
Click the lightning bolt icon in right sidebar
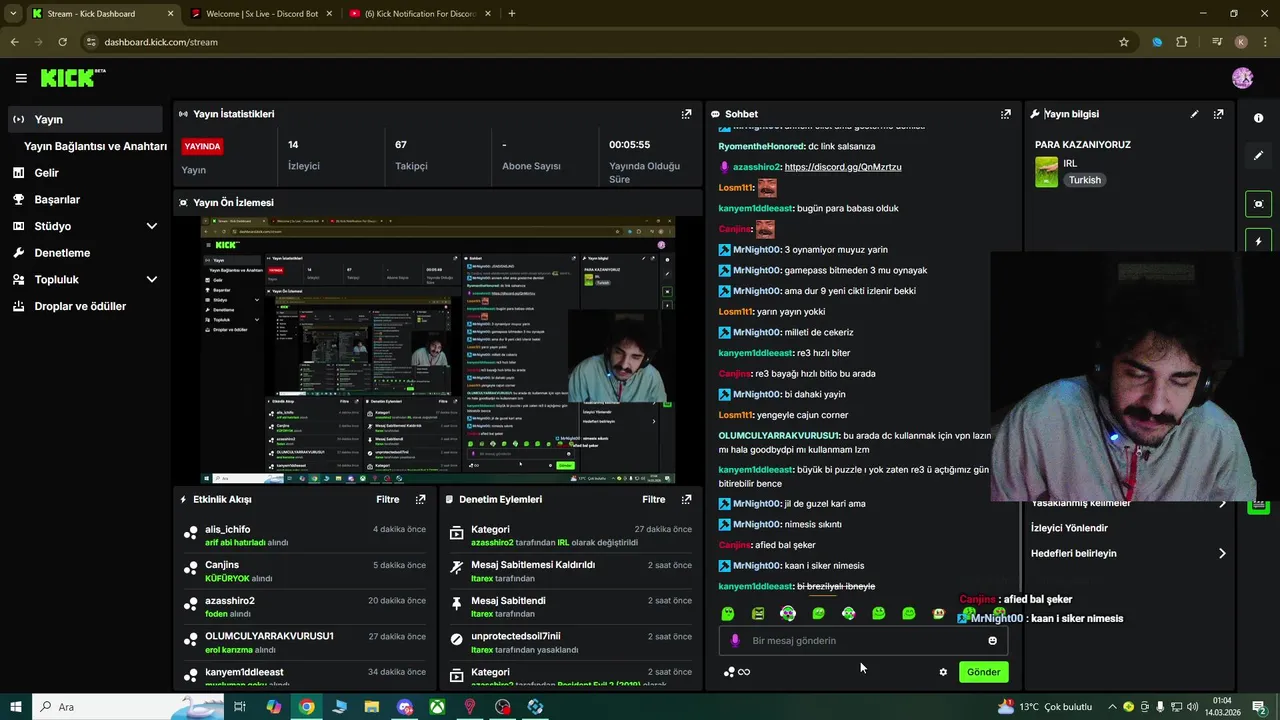pos(1258,241)
